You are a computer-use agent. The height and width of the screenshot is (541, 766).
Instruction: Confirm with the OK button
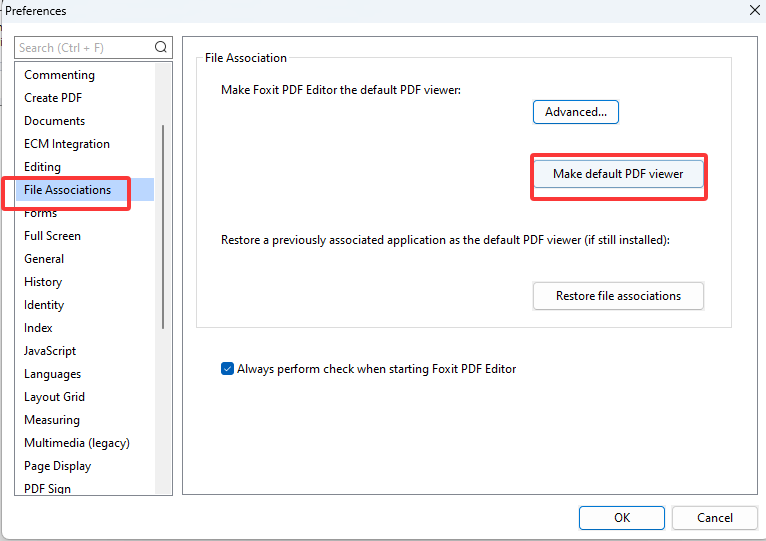click(x=621, y=518)
